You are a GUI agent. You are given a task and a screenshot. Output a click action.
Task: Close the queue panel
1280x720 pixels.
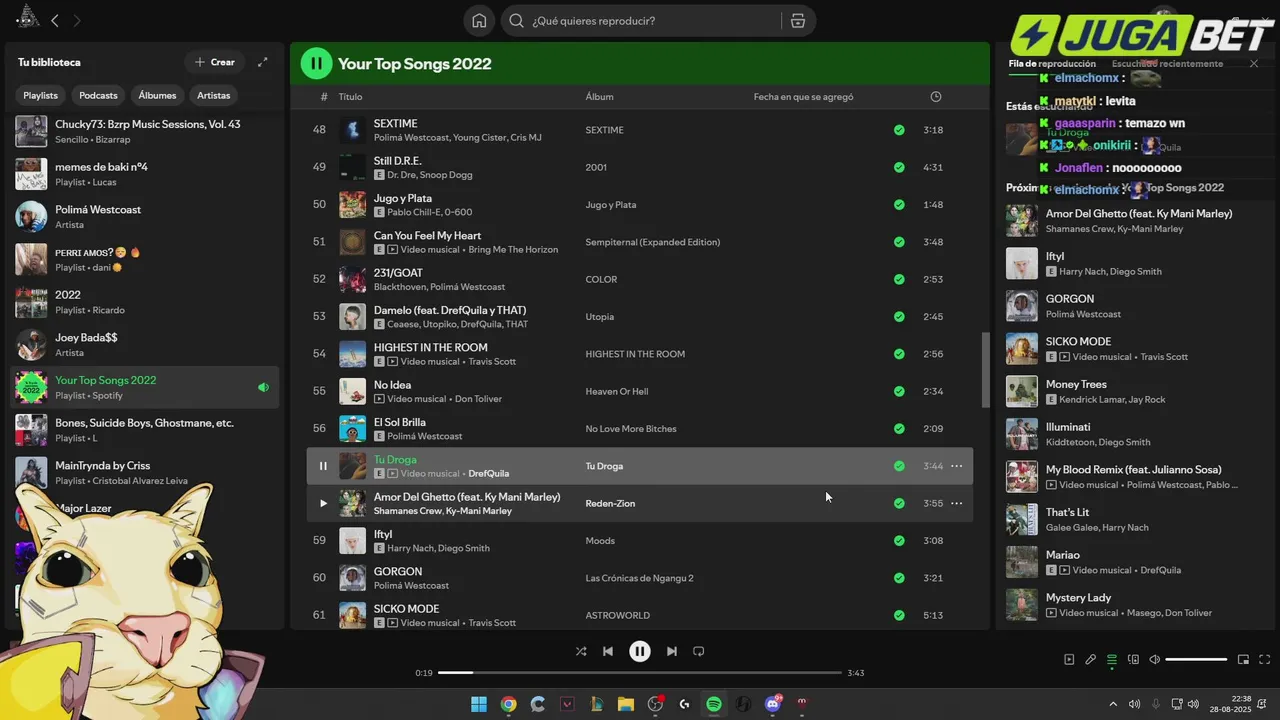point(1254,63)
